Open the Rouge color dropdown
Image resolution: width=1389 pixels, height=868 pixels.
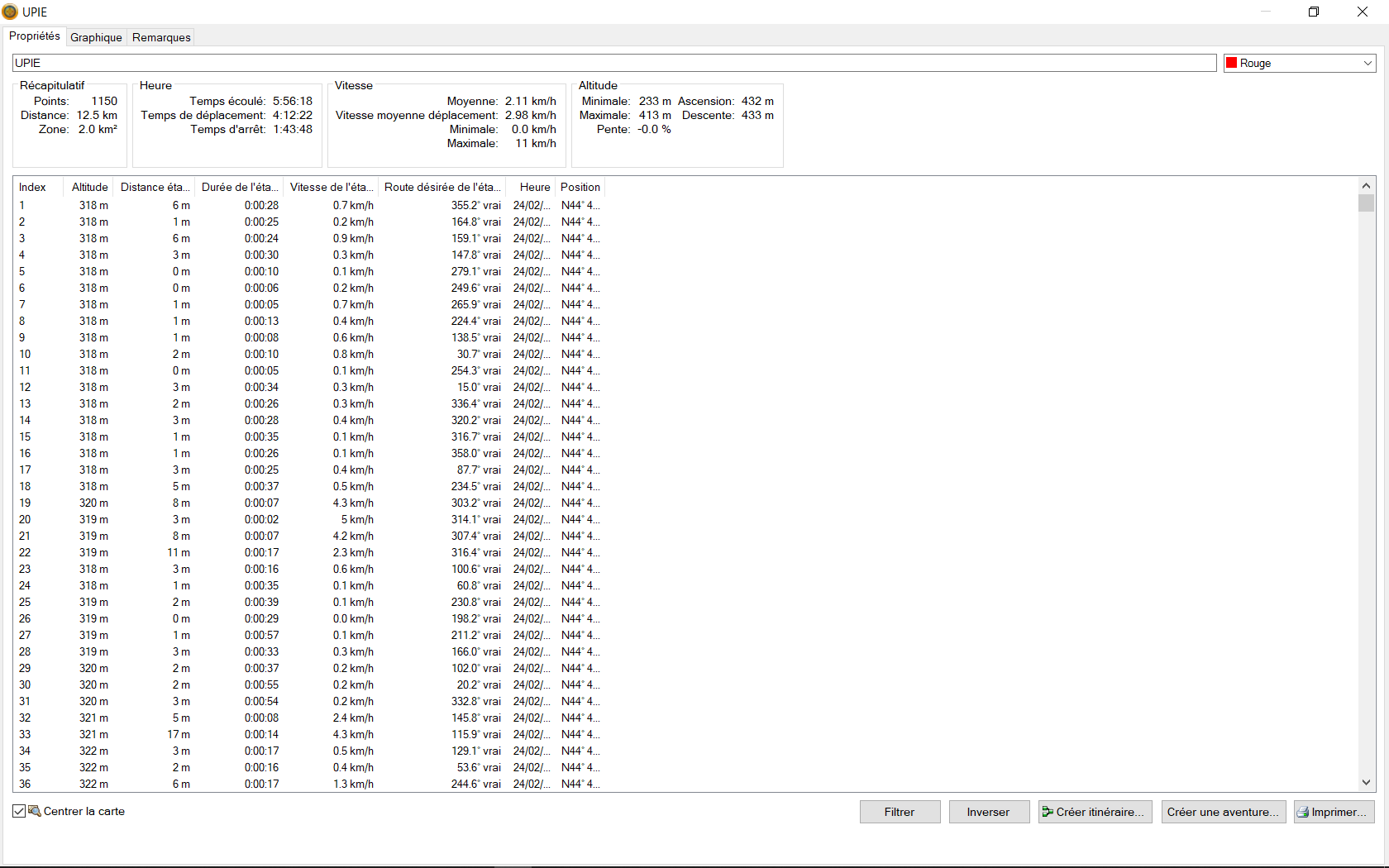click(x=1300, y=63)
